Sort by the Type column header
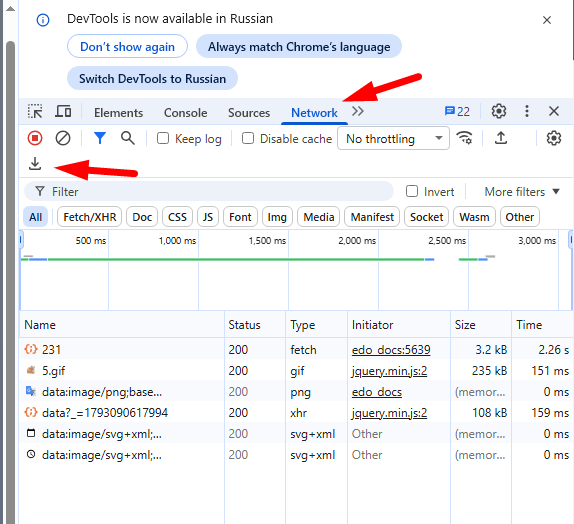The height and width of the screenshot is (524, 574). pyautogui.click(x=316, y=324)
